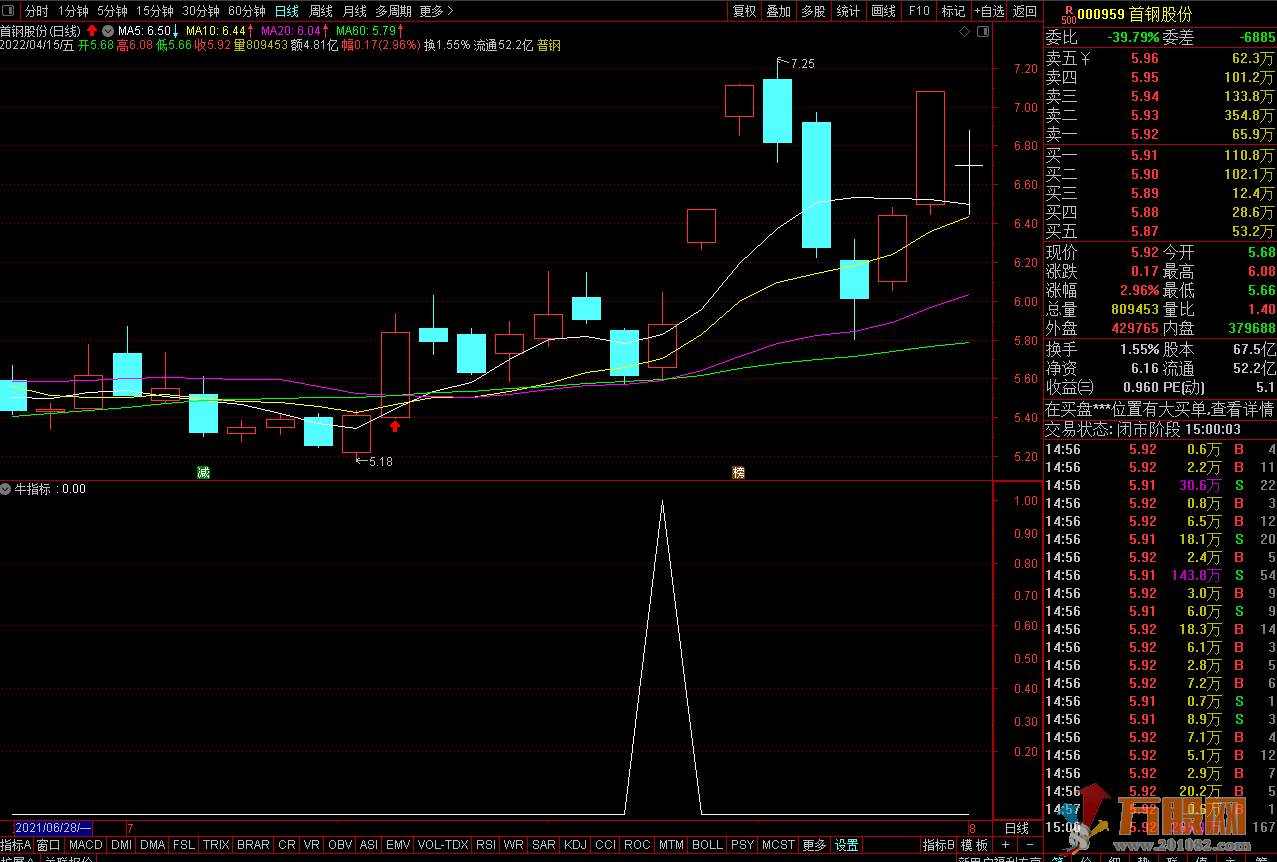Click the red up-arrow signal under the candlestick
The image size is (1277, 862).
tap(395, 427)
